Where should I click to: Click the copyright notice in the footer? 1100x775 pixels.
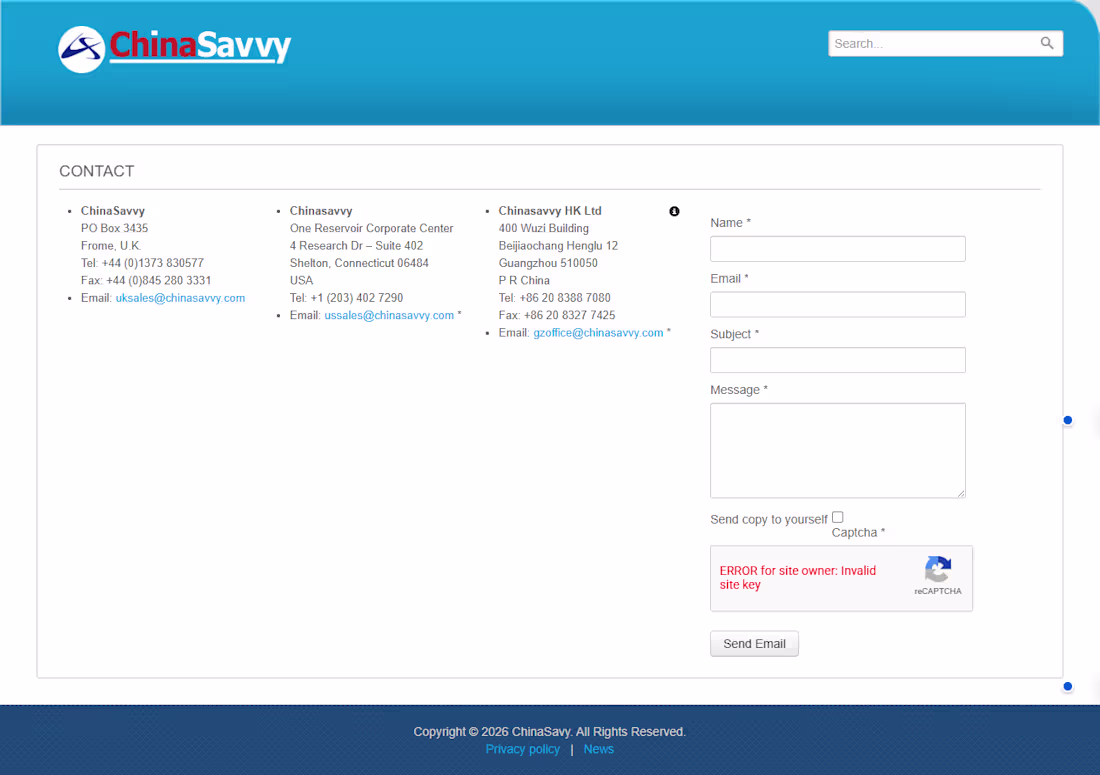(549, 732)
